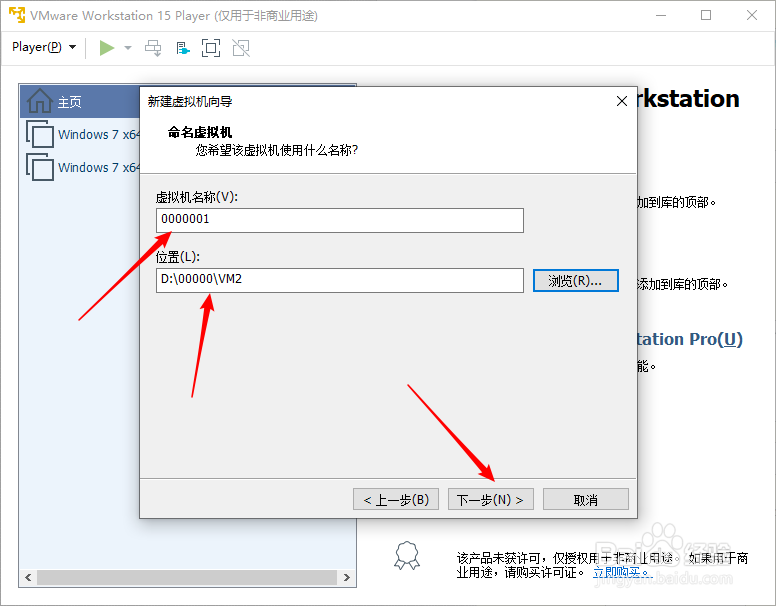
Task: Select the first Windows 7 x64 VM
Action: (x=83, y=134)
